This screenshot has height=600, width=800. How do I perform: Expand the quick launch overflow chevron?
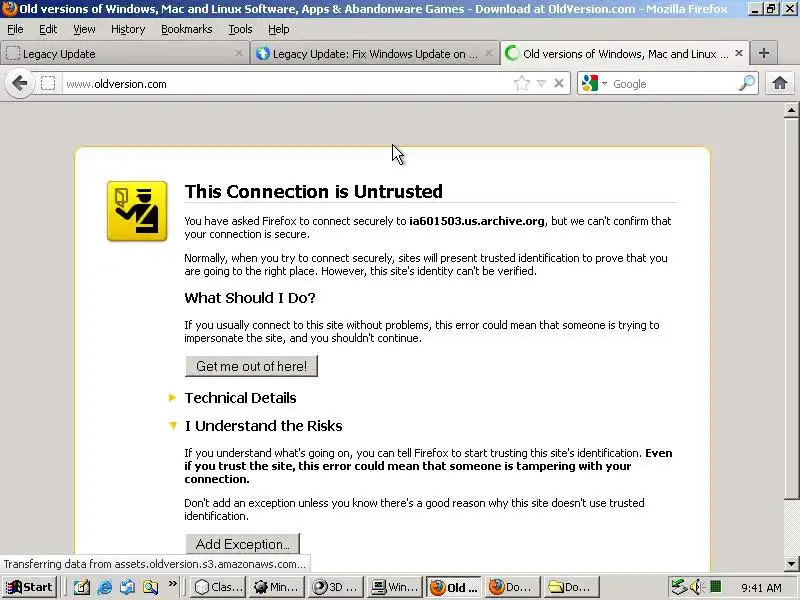tap(172, 583)
